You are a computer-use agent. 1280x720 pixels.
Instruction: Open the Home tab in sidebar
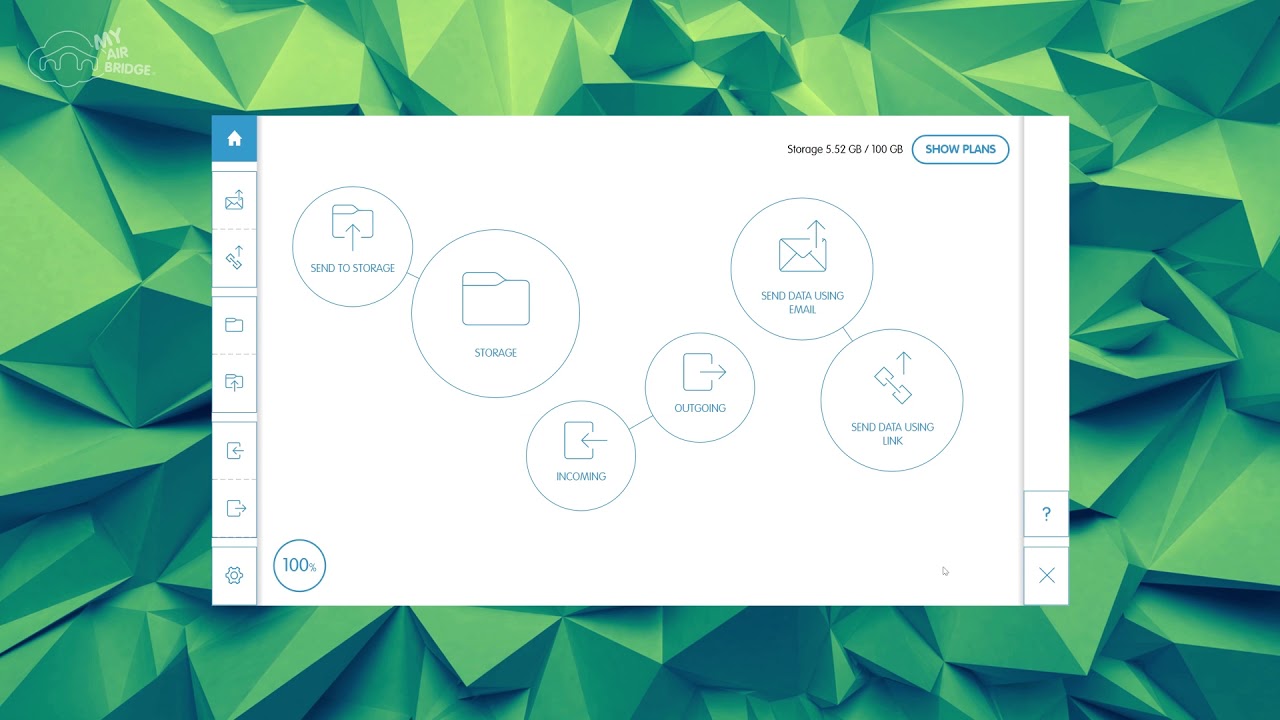point(234,139)
